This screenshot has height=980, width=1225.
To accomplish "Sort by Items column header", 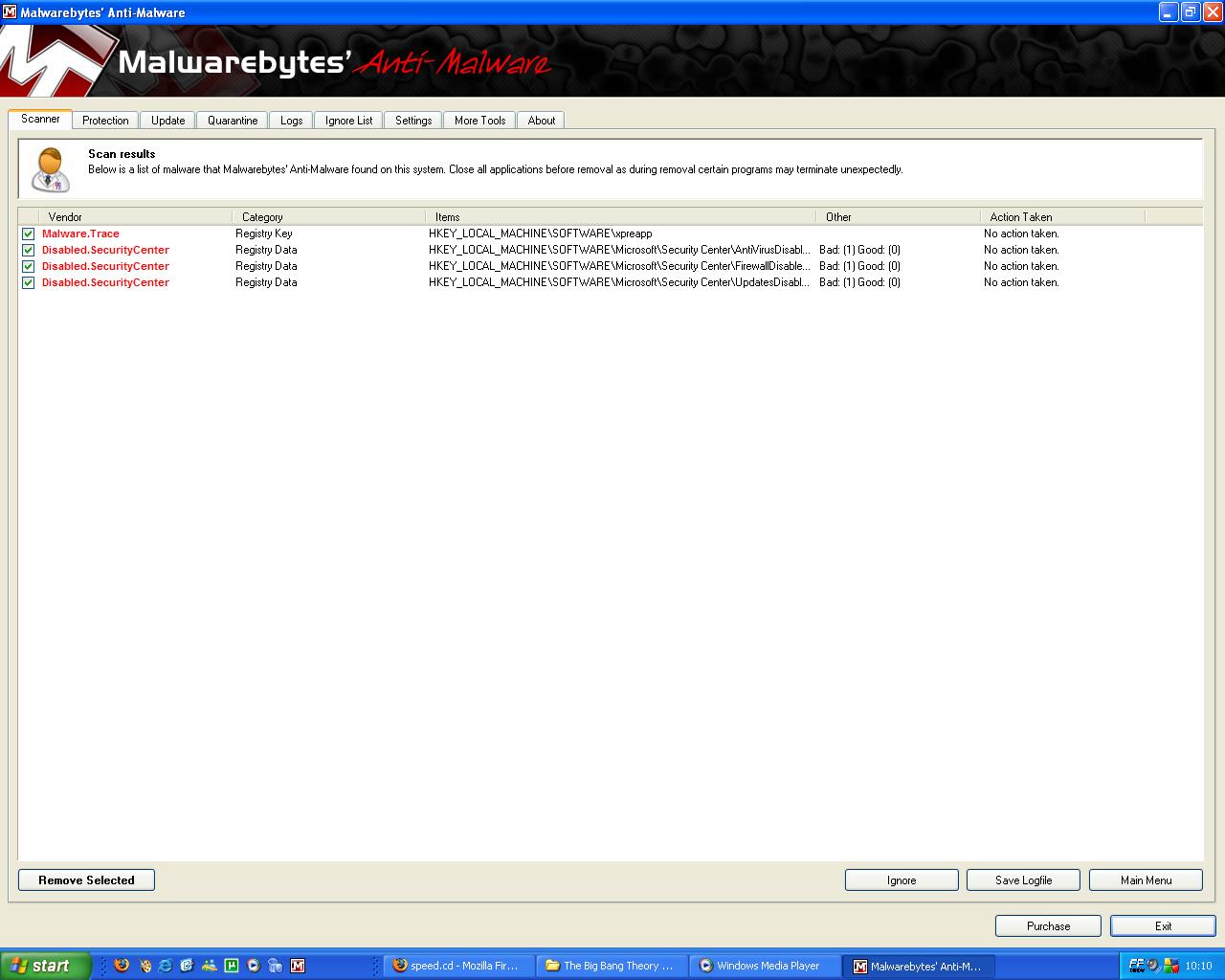I will point(620,217).
